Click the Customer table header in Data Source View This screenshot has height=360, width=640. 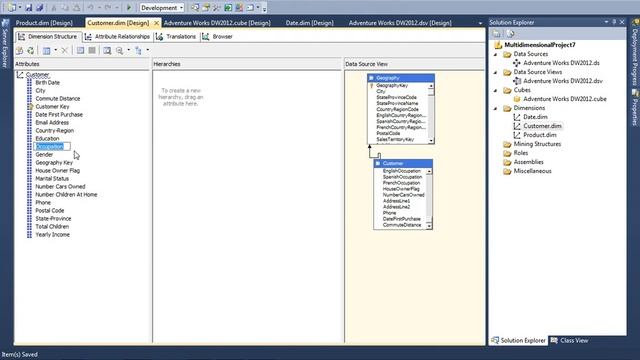coord(403,163)
